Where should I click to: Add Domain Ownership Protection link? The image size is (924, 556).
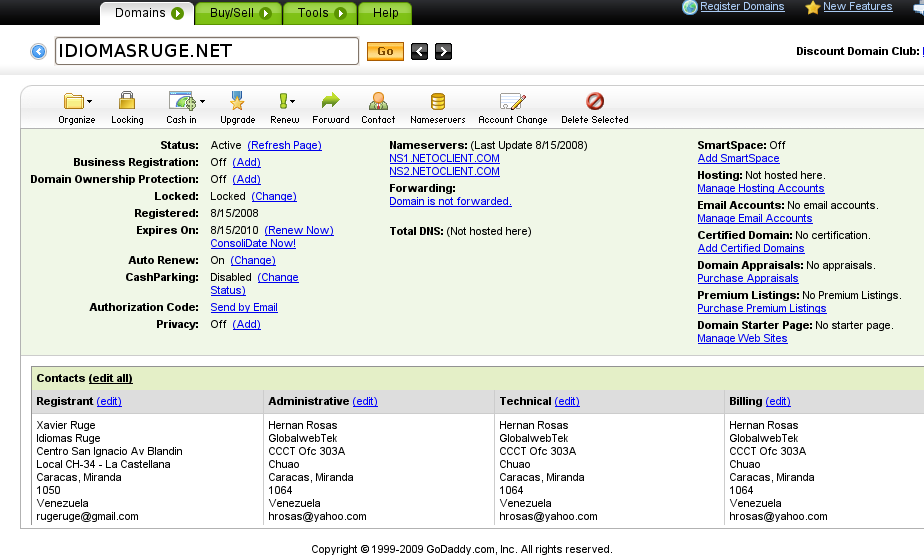coord(246,179)
